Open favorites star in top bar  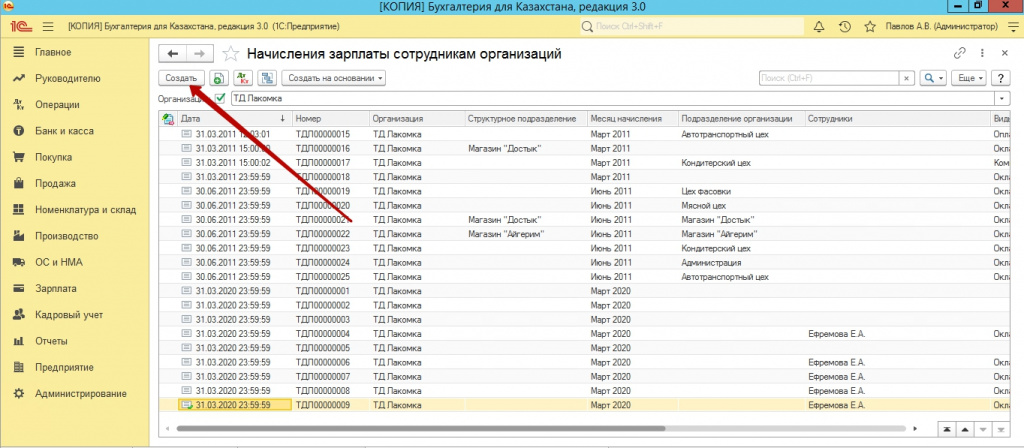pyautogui.click(x=870, y=27)
